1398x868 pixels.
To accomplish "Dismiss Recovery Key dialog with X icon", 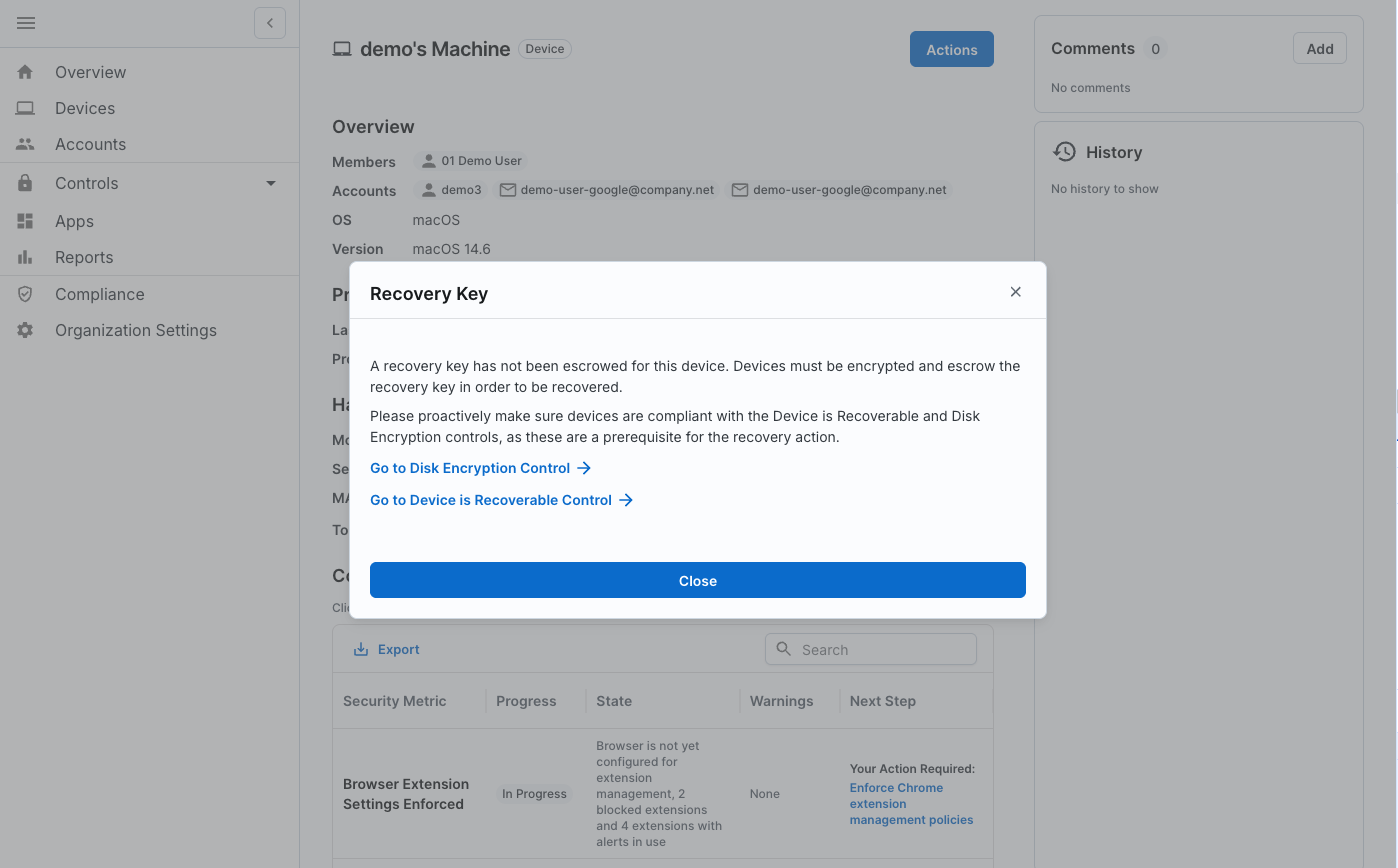I will 1015,292.
